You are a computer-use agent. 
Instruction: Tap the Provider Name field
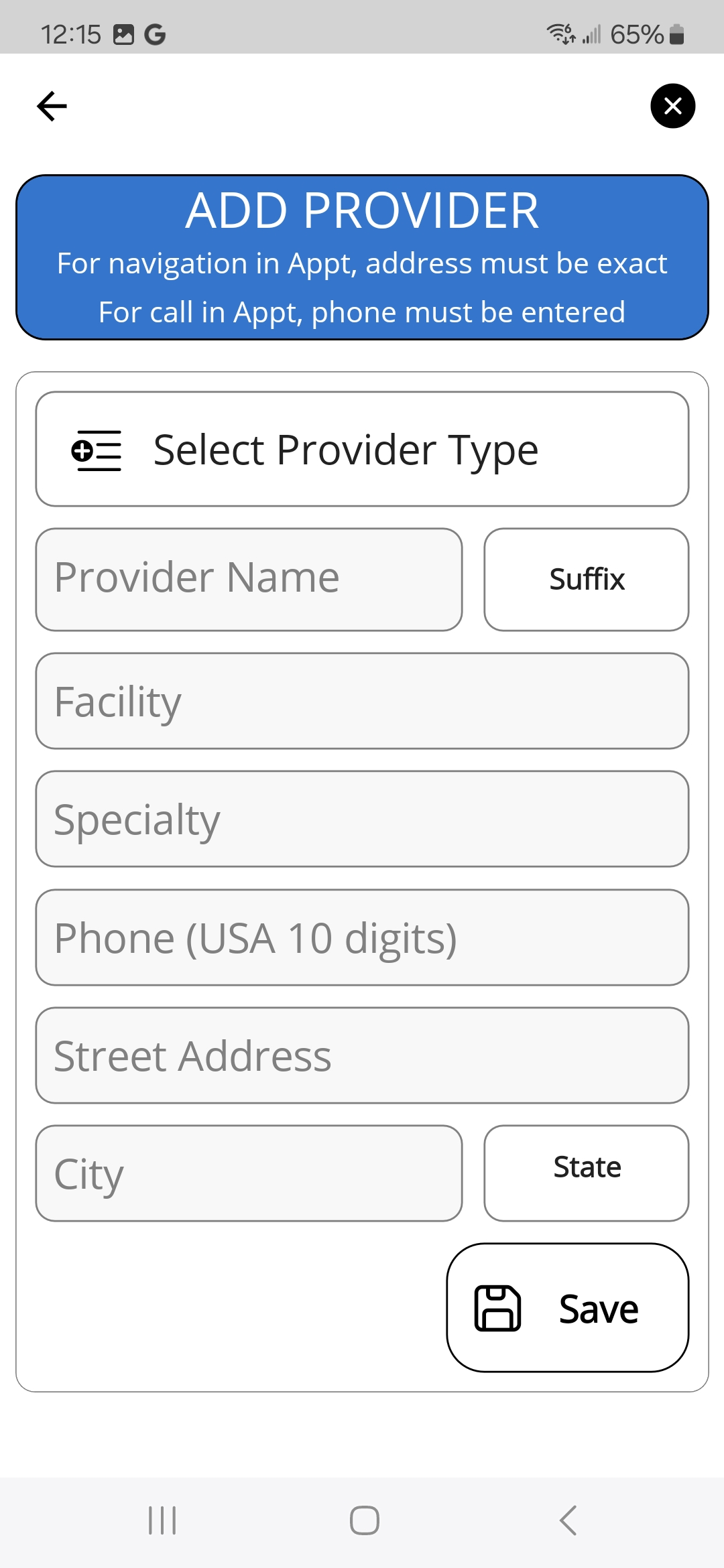click(249, 580)
